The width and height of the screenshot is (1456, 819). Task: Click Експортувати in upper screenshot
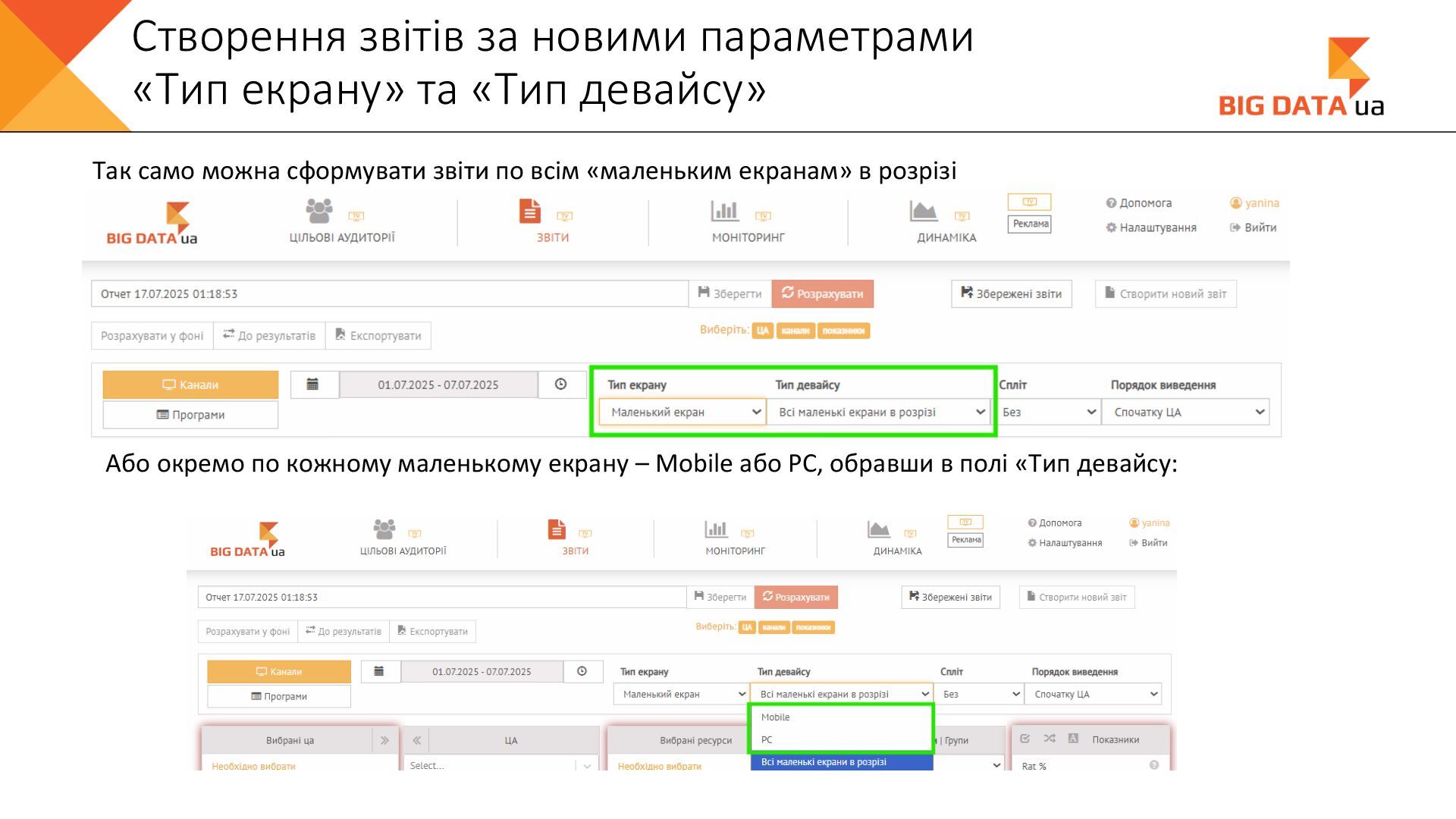click(x=378, y=336)
